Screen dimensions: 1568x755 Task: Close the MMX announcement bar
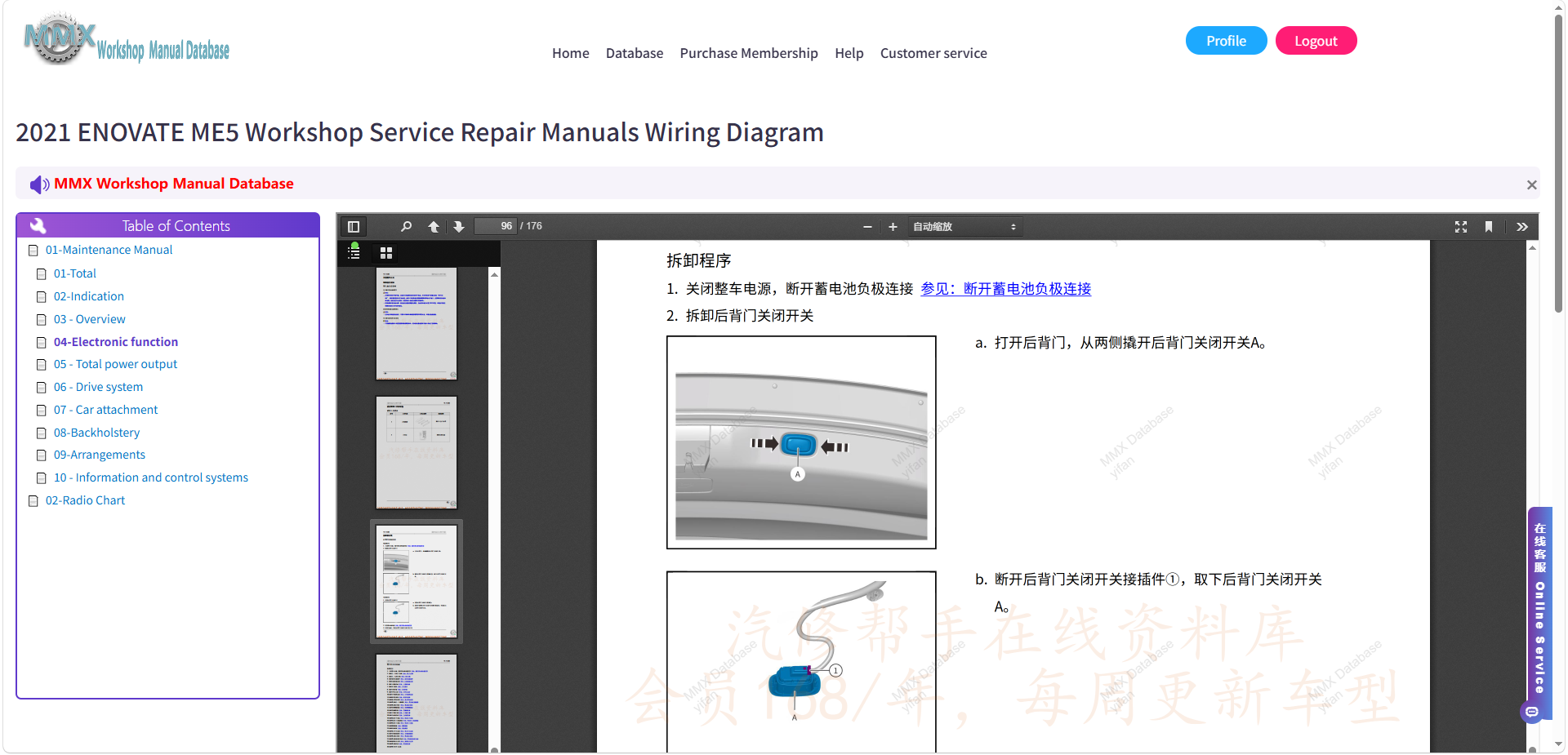[1531, 185]
